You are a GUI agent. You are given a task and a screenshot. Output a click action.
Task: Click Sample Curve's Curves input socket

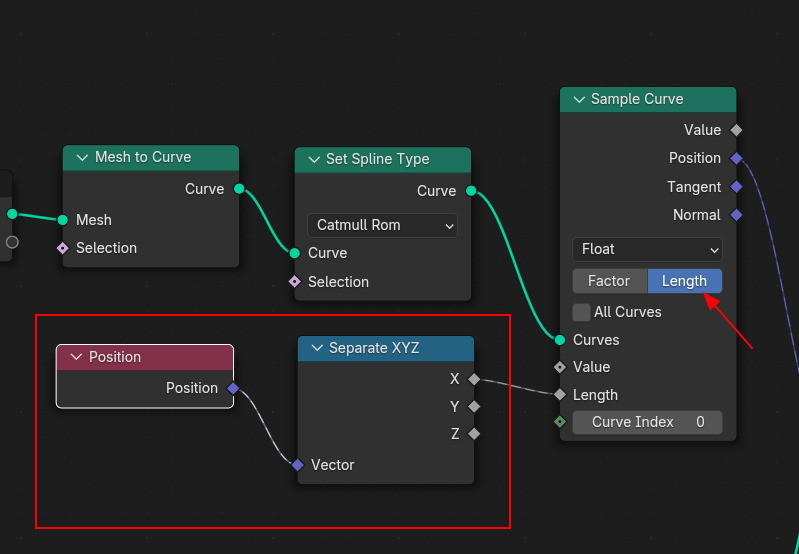560,340
